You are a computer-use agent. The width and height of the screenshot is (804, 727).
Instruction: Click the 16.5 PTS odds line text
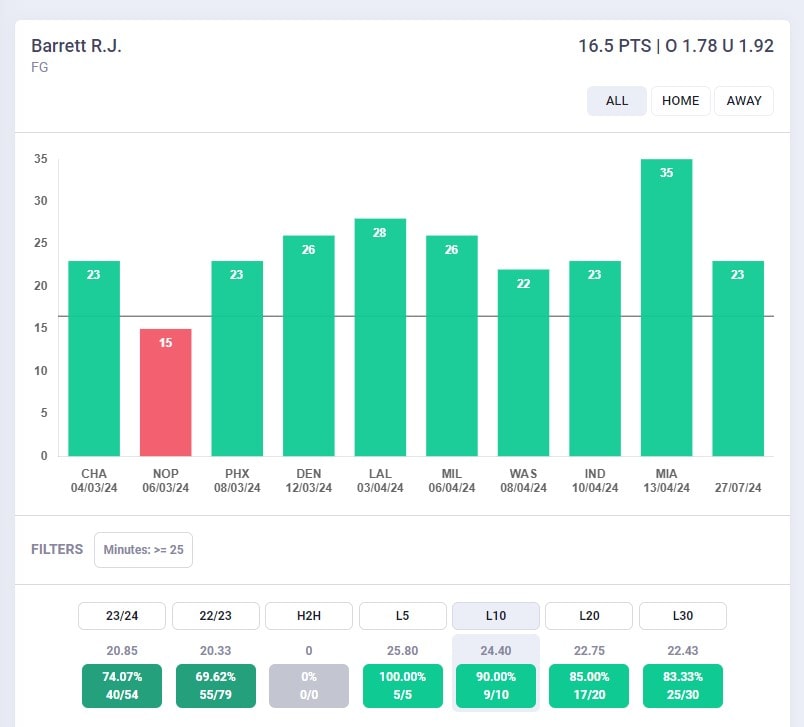[x=676, y=46]
